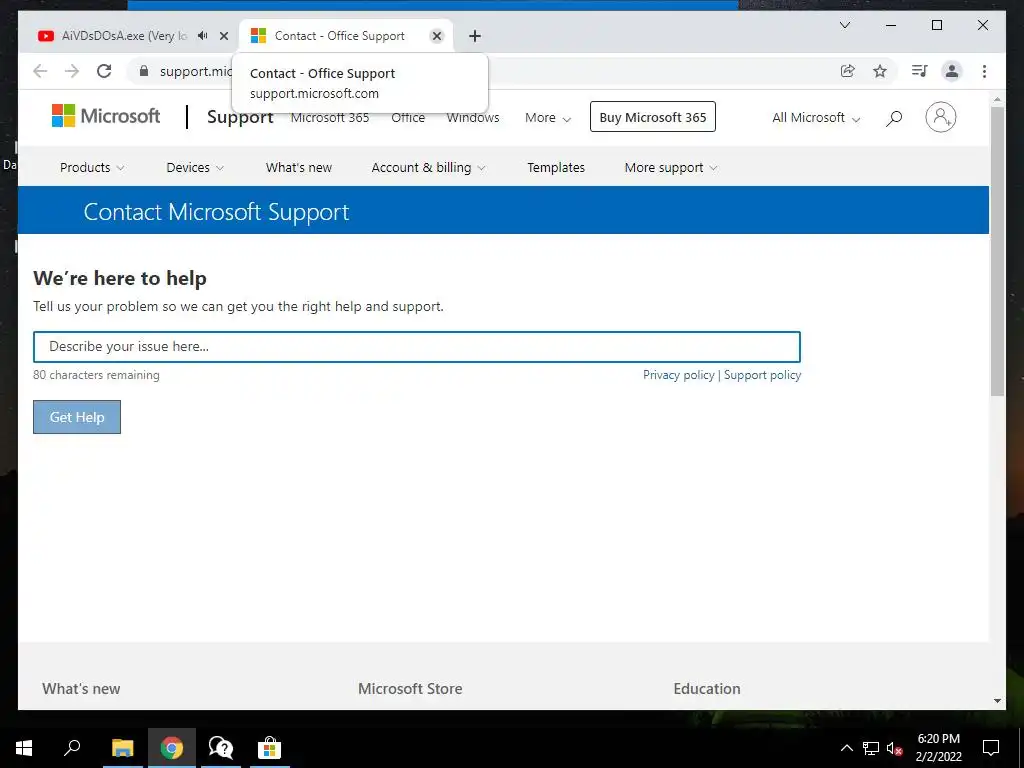The image size is (1024, 768).
Task: Click the Get Help button
Action: click(x=77, y=417)
